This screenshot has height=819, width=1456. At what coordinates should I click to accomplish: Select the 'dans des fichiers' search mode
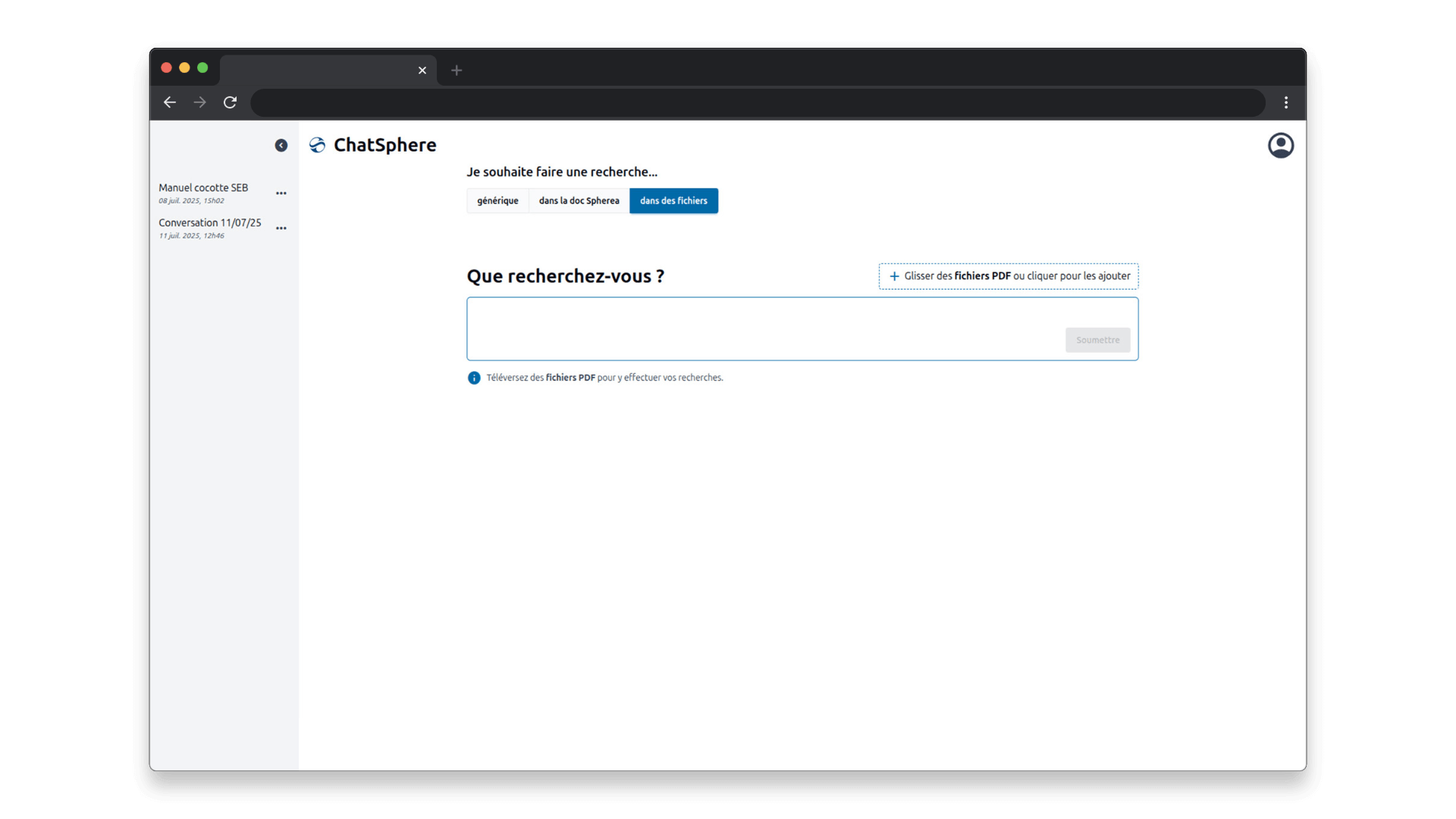(x=673, y=201)
